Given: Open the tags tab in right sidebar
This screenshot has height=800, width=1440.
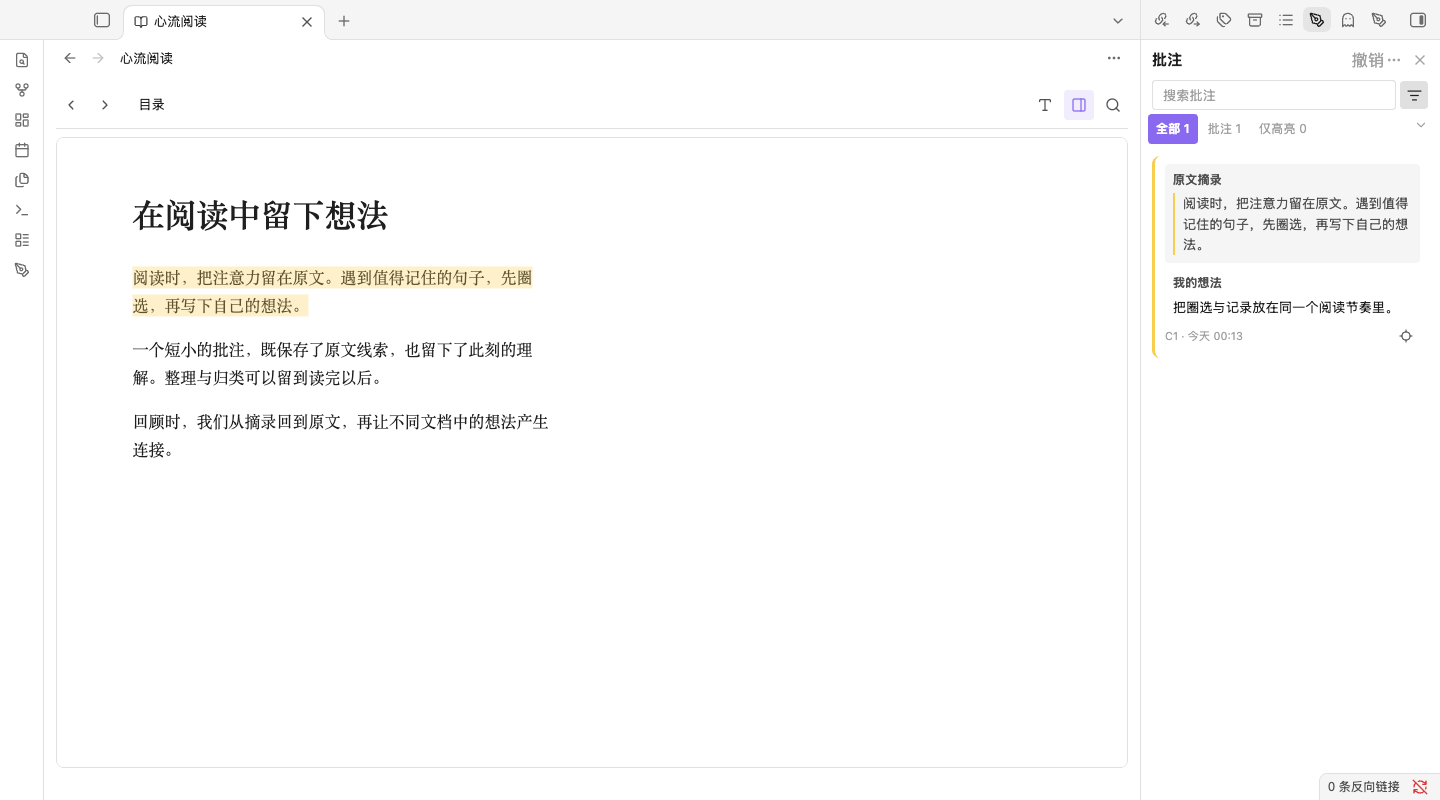Looking at the screenshot, I should point(1223,20).
